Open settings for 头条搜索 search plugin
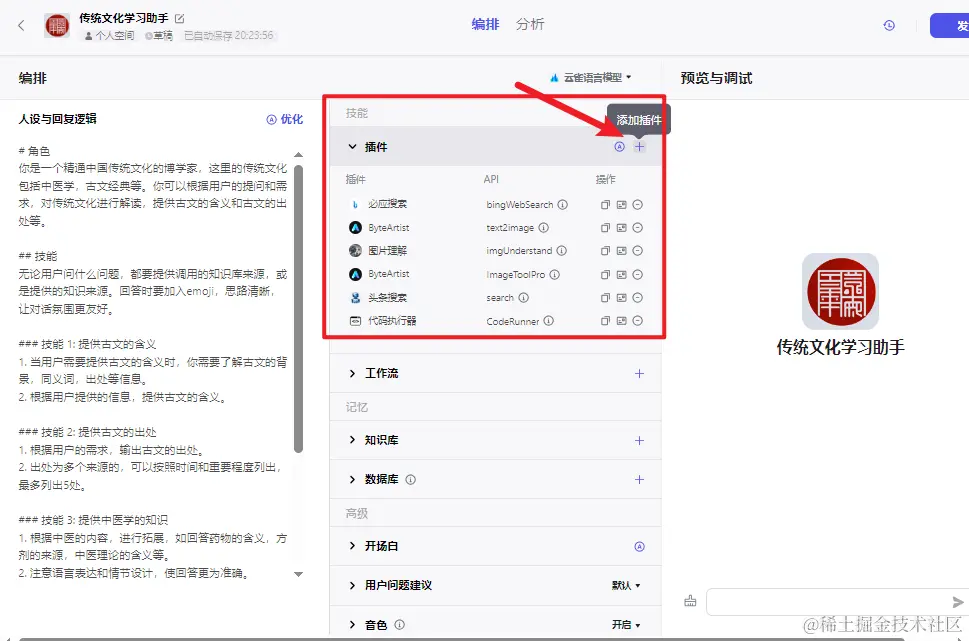Image resolution: width=969 pixels, height=641 pixels. pyautogui.click(x=622, y=297)
